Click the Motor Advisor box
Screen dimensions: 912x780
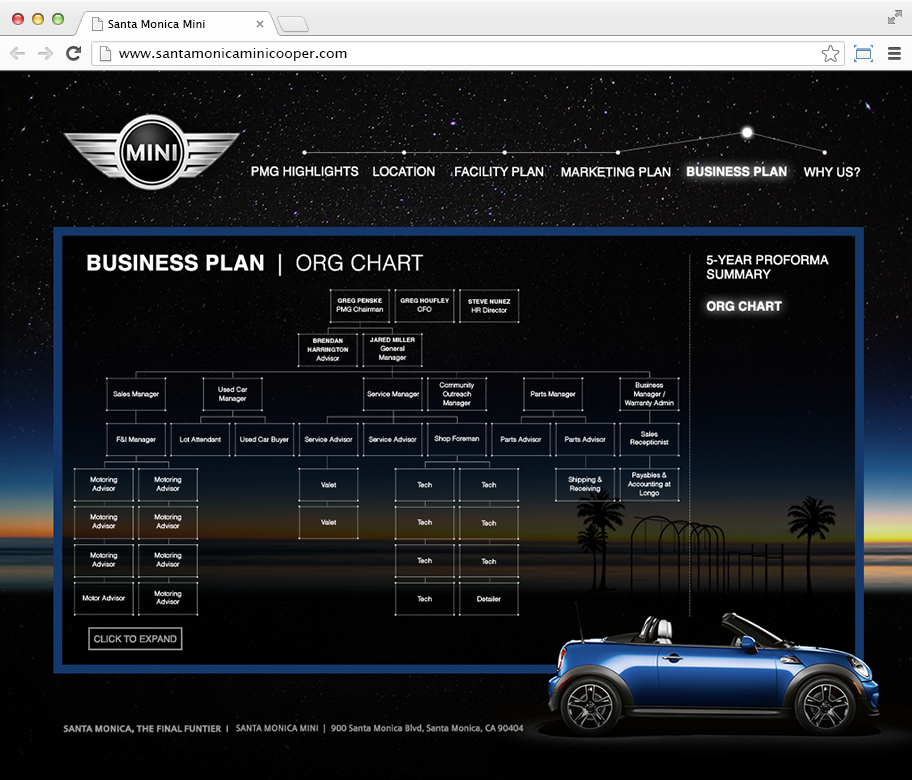tap(104, 599)
